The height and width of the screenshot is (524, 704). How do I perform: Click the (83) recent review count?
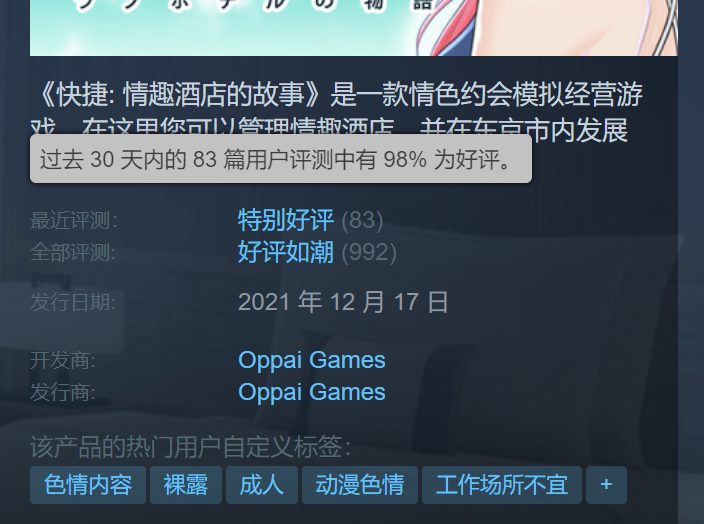coord(362,220)
